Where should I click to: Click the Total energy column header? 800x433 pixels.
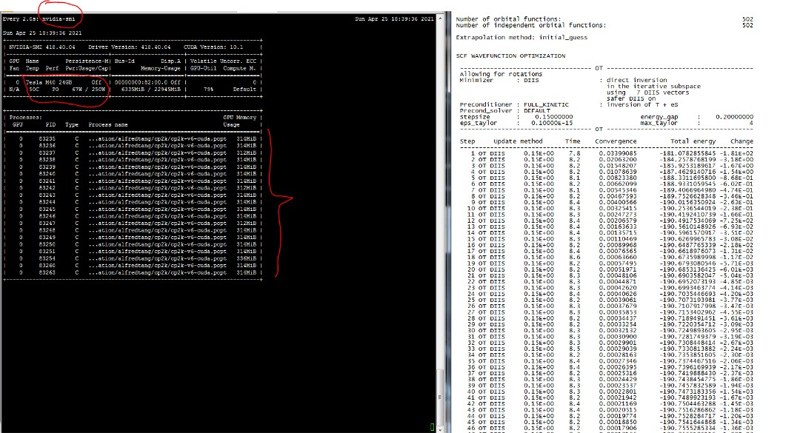pyautogui.click(x=693, y=141)
